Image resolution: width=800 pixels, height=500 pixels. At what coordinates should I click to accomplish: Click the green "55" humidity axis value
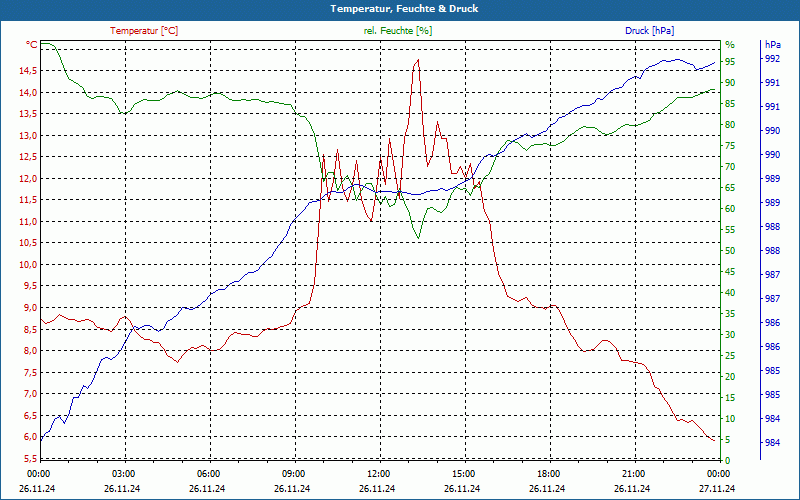[x=730, y=230]
